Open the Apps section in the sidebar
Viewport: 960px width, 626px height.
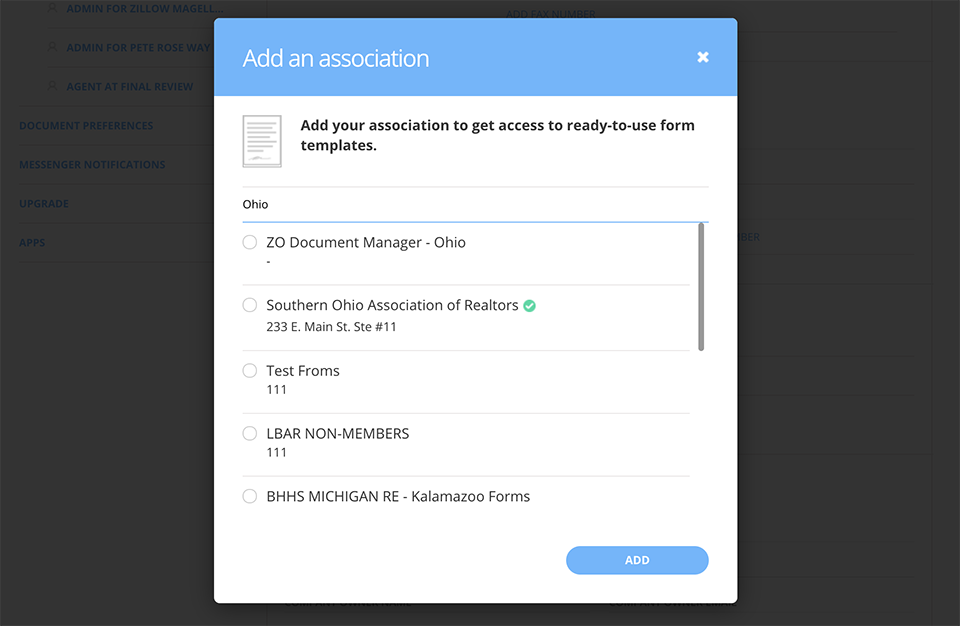31,242
